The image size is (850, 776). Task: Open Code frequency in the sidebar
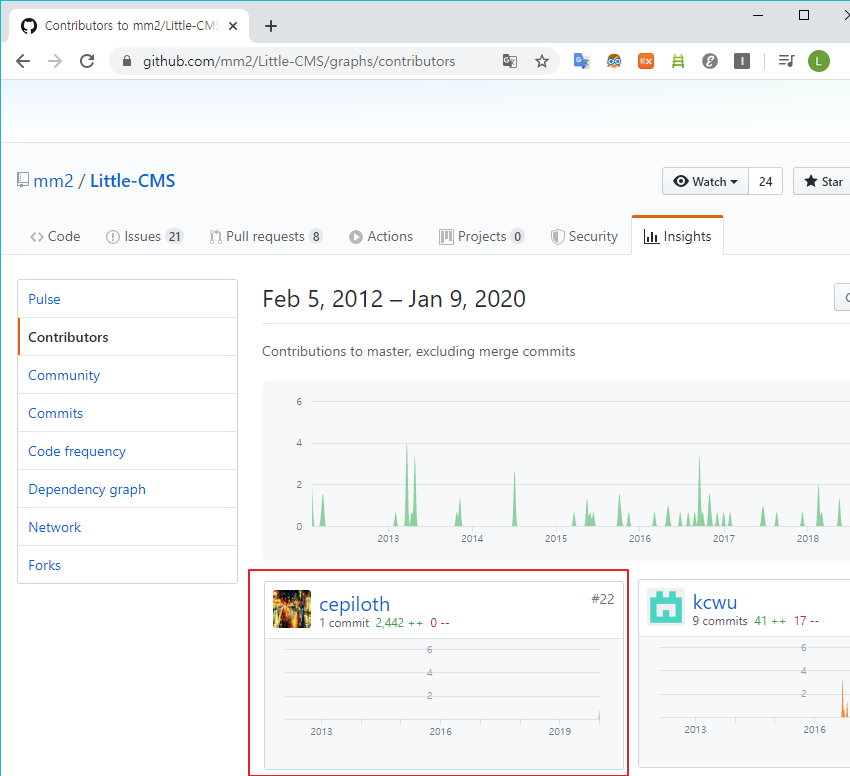127,451
